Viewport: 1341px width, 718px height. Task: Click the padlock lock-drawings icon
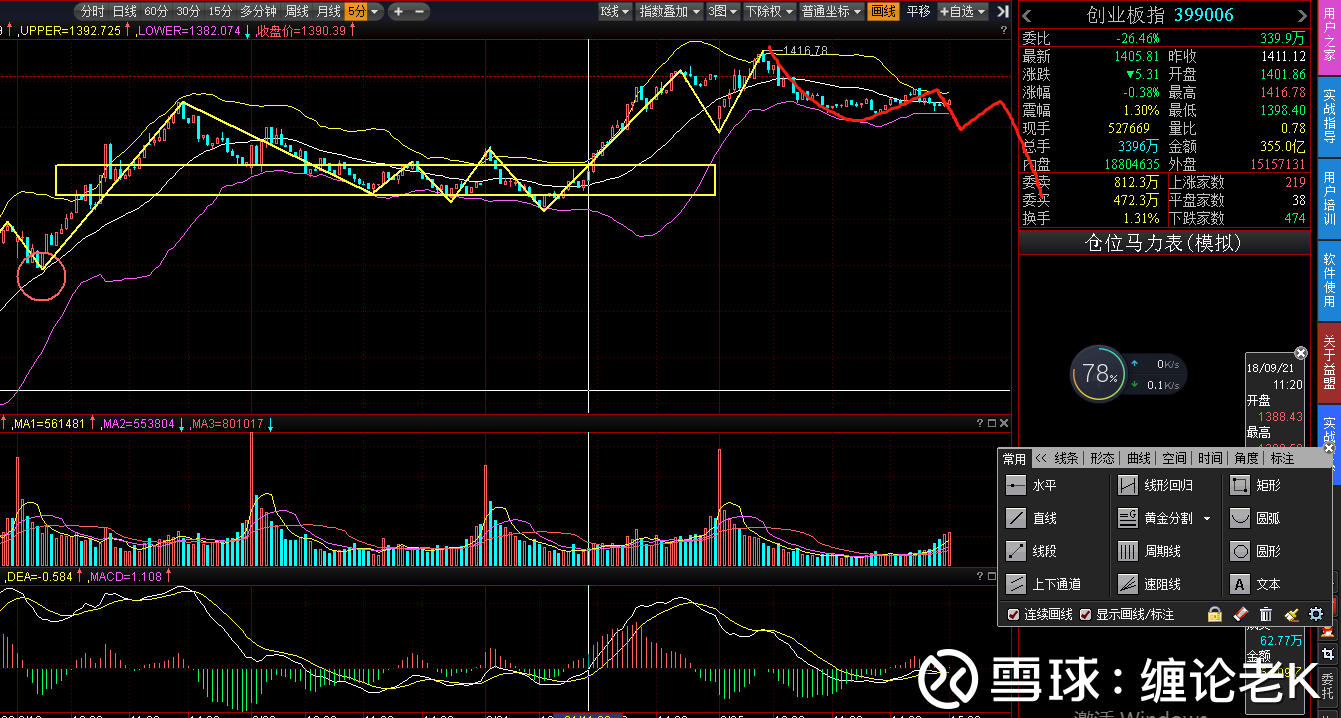click(x=1214, y=614)
